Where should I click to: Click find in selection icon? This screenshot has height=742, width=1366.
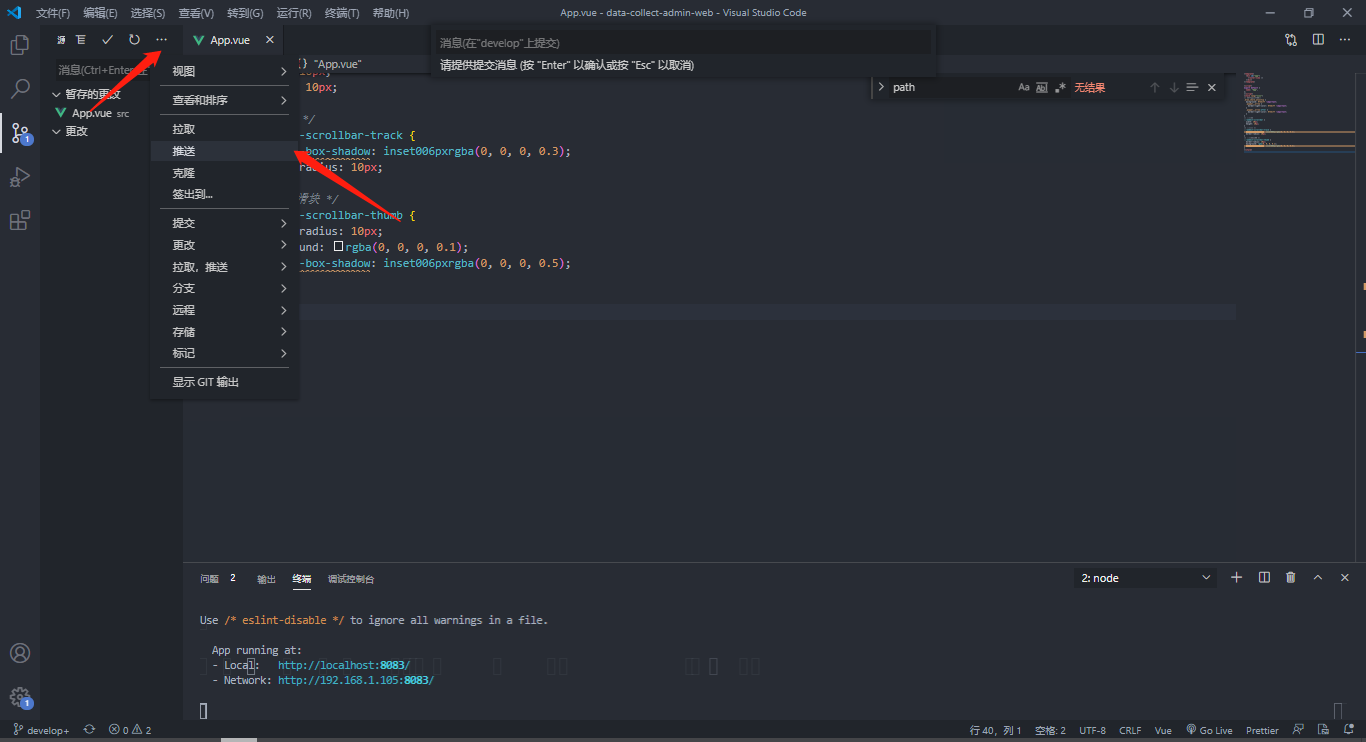pos(1192,88)
